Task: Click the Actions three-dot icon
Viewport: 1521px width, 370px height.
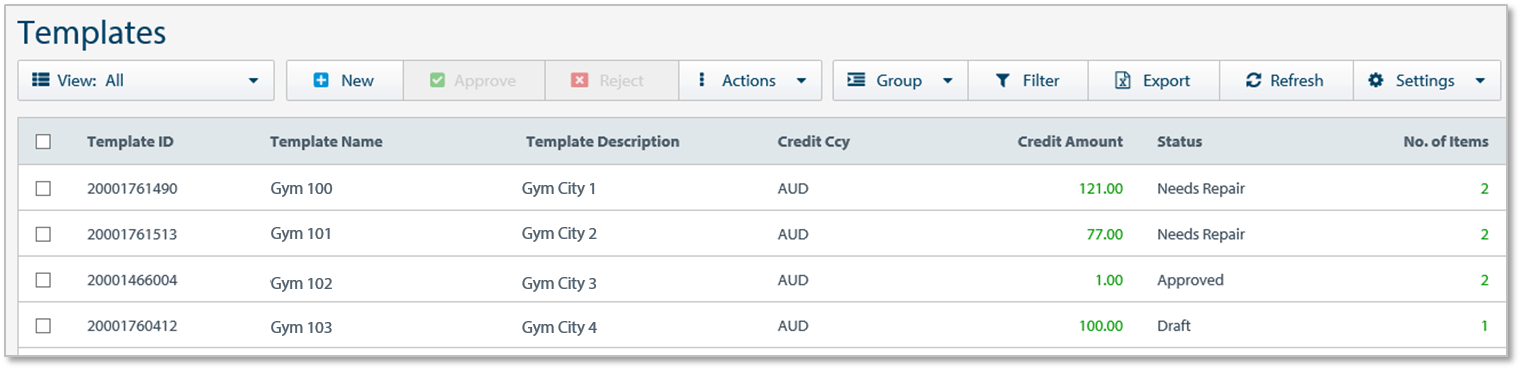Action: (702, 81)
